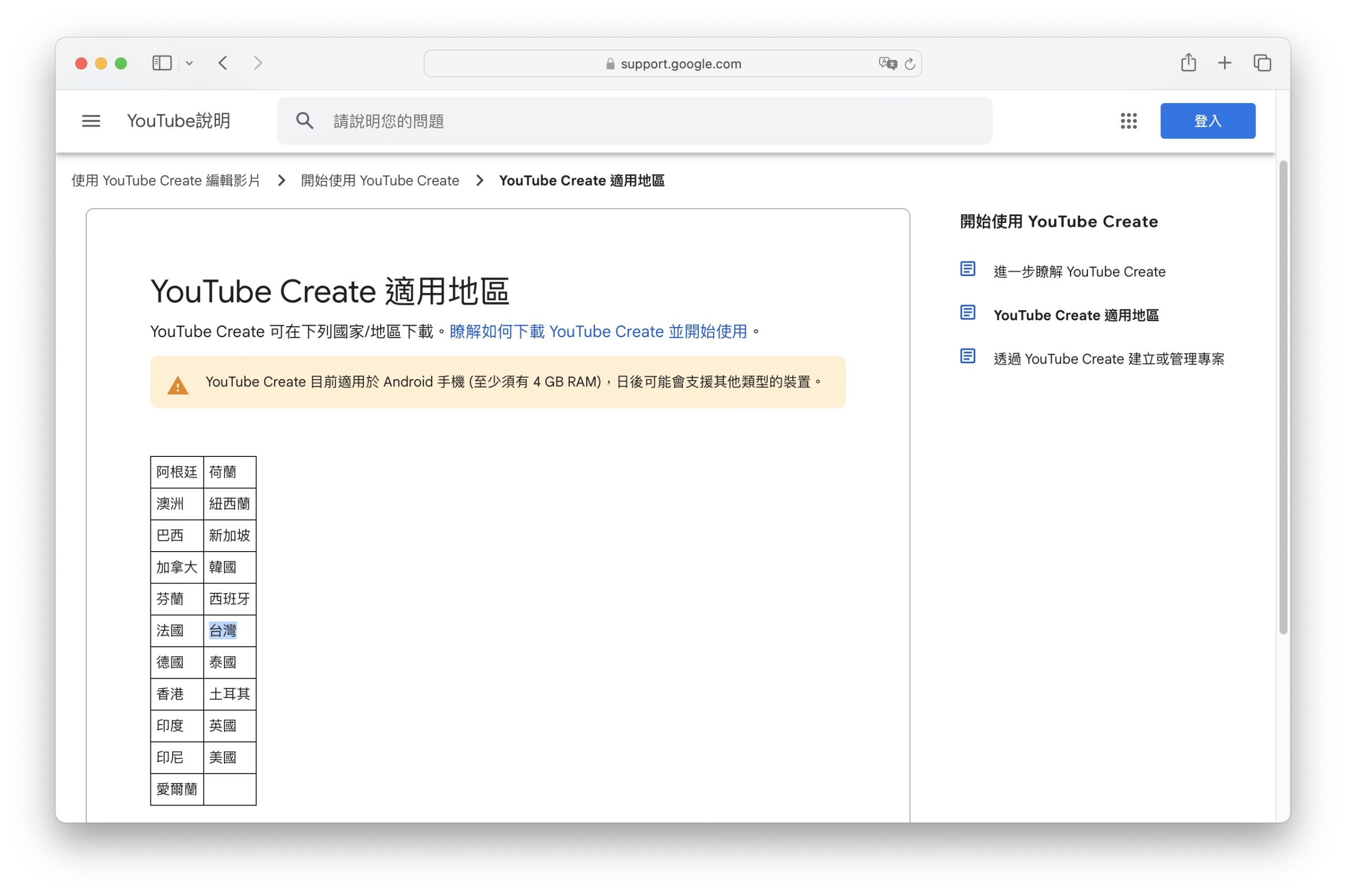1346x896 pixels.
Task: Click table cell 法國
Action: tap(177, 631)
